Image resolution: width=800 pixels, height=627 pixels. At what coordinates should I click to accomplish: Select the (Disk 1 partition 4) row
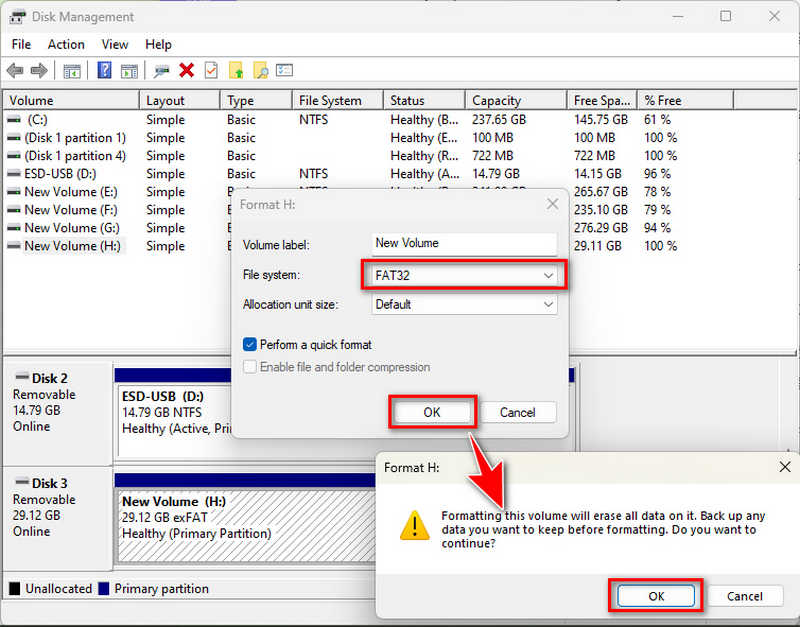399,156
